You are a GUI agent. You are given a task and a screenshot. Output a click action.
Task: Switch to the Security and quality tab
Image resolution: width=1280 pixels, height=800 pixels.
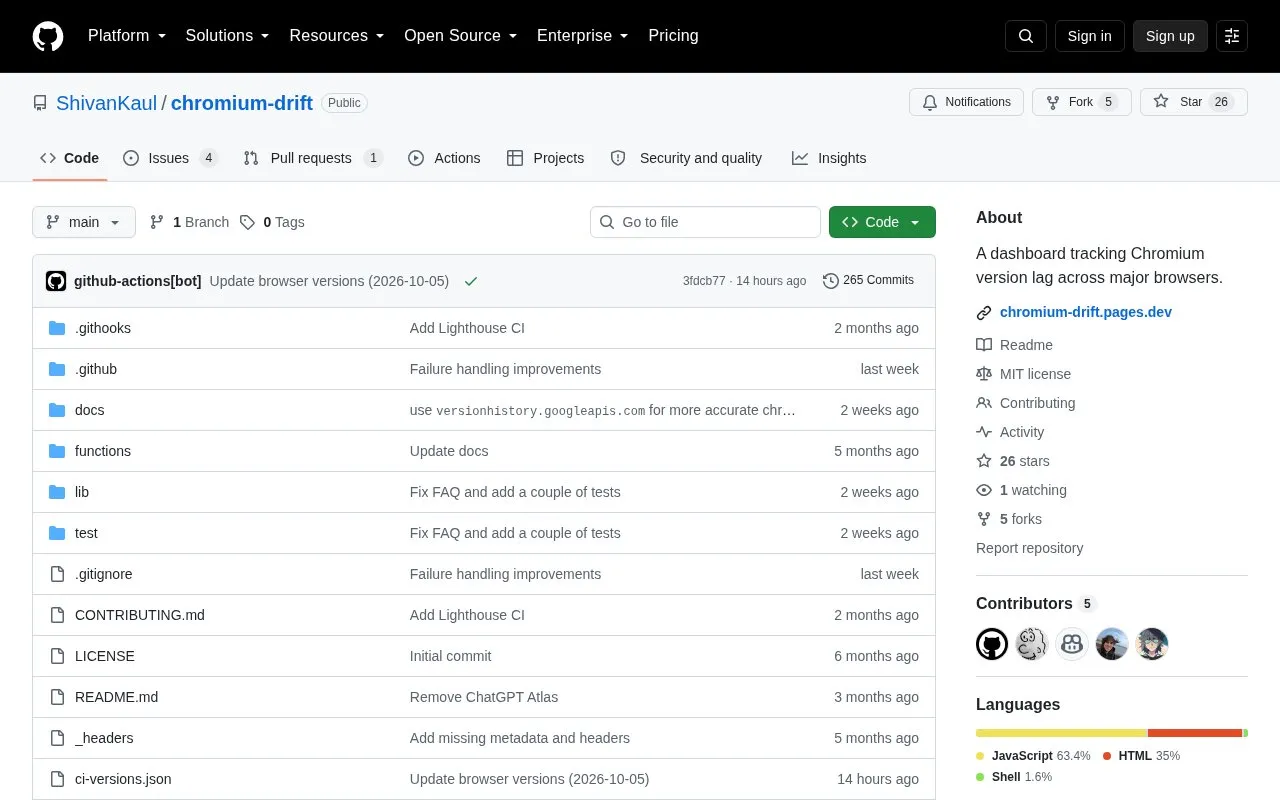(686, 158)
